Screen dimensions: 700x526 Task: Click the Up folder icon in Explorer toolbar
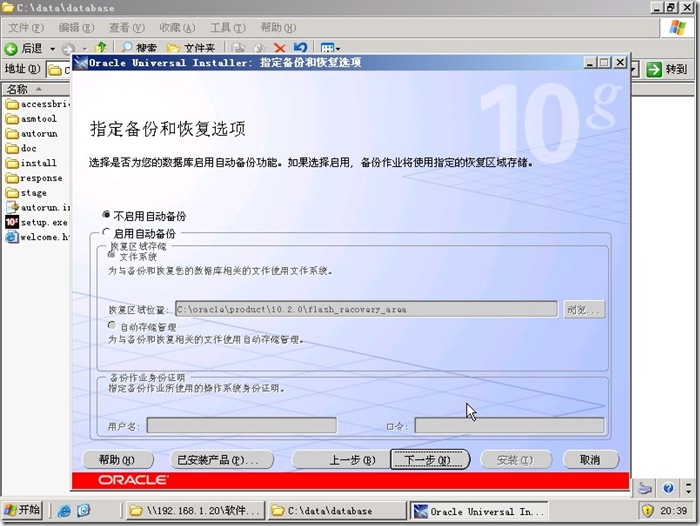click(101, 47)
